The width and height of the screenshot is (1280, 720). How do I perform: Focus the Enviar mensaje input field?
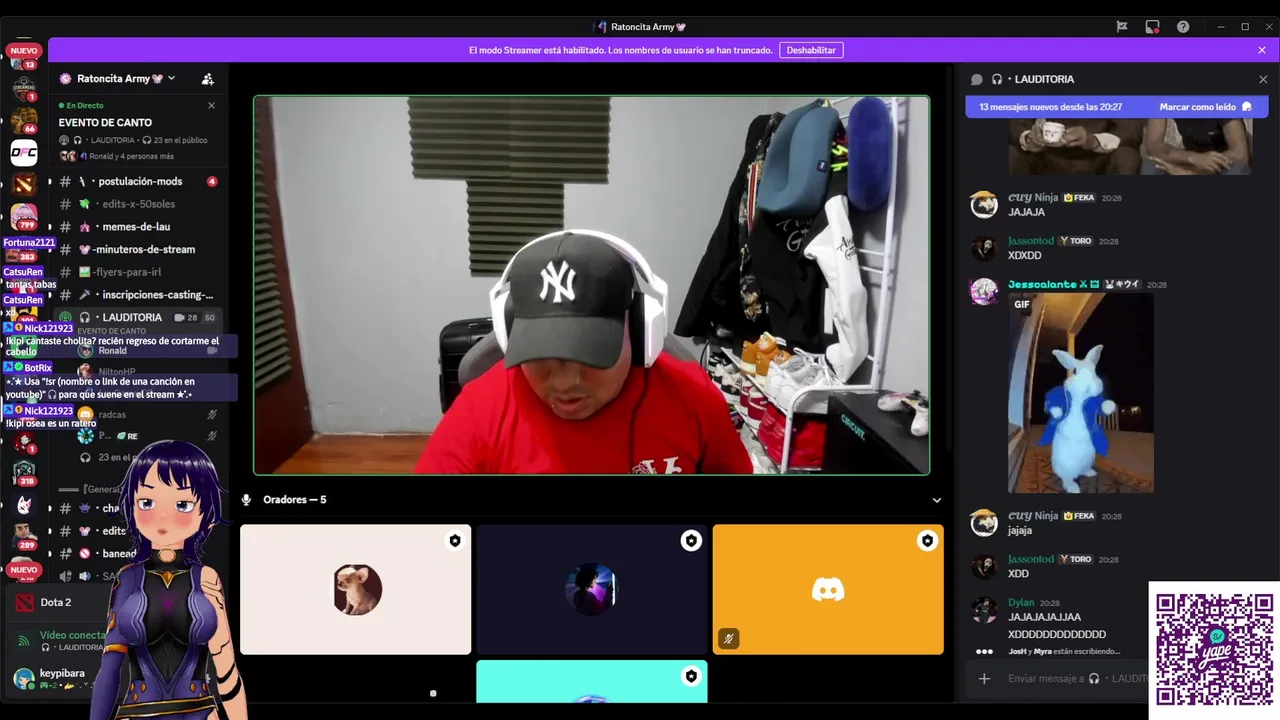coord(1078,679)
